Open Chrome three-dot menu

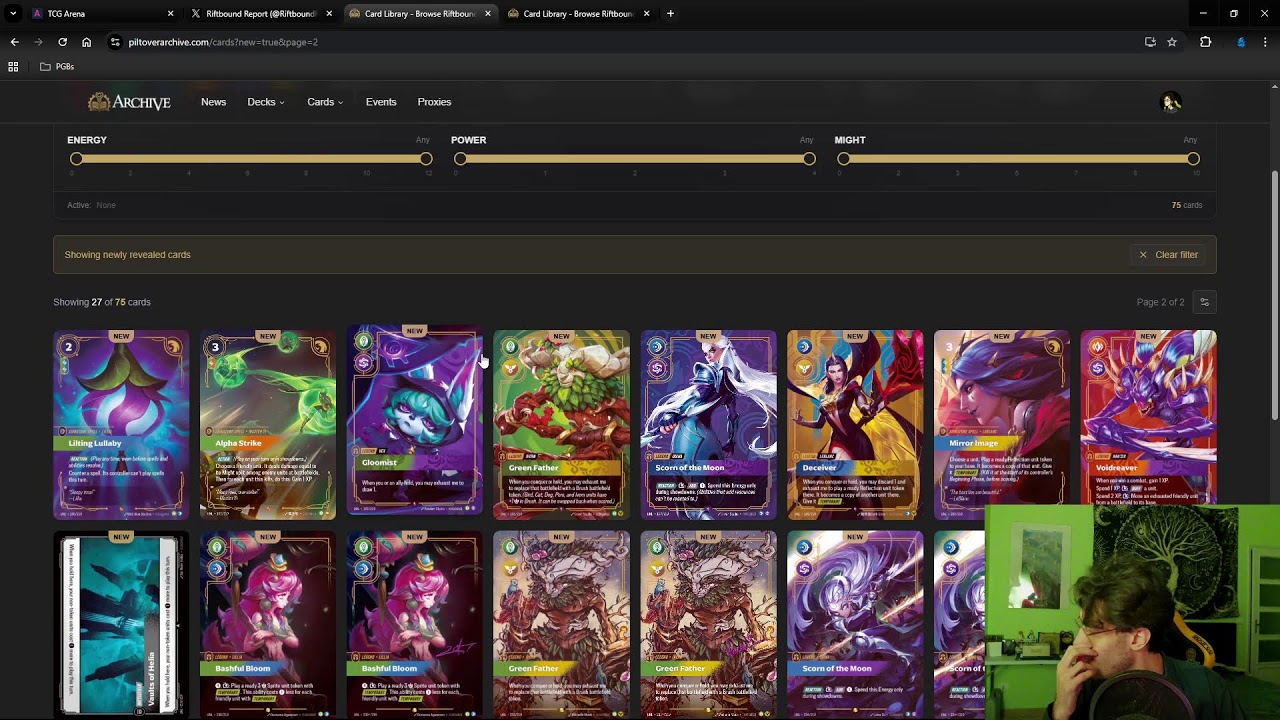(x=1265, y=42)
